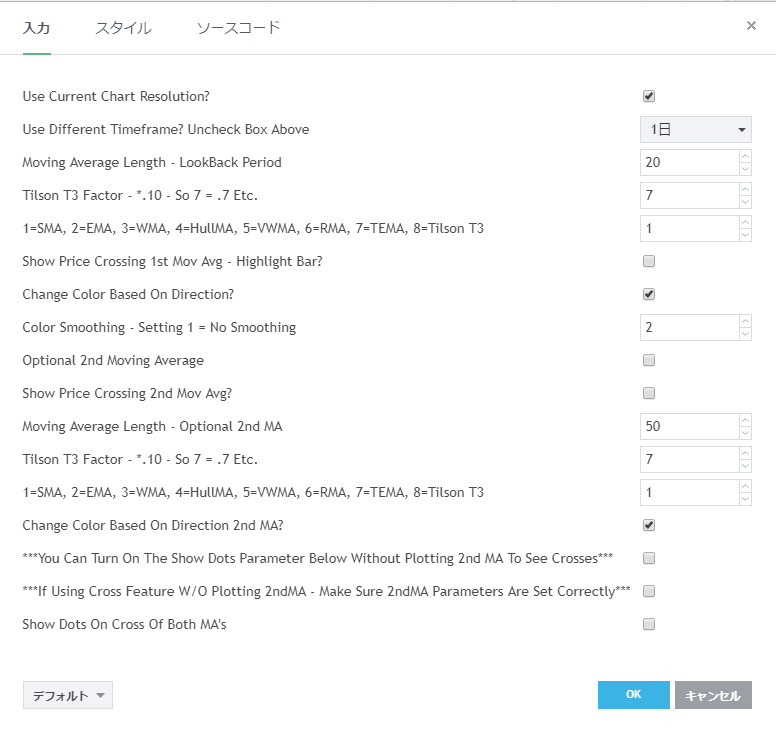Enable Show Price Crossing 1st Mov Avg
The height and width of the screenshot is (734, 776).
tap(649, 261)
